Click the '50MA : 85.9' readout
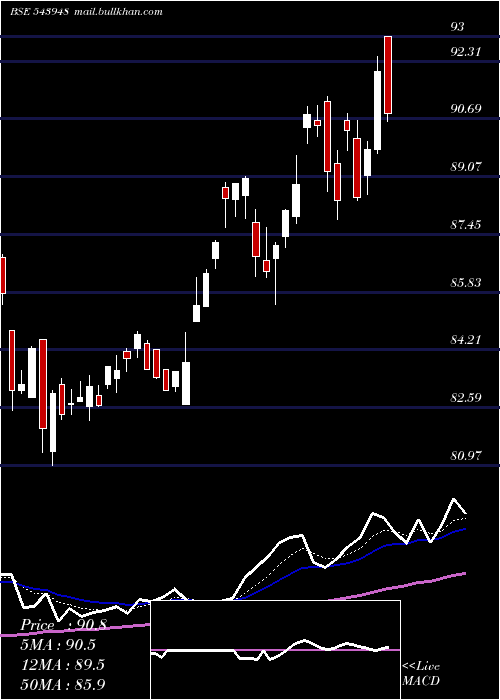The height and width of the screenshot is (700, 500). click(x=63, y=684)
